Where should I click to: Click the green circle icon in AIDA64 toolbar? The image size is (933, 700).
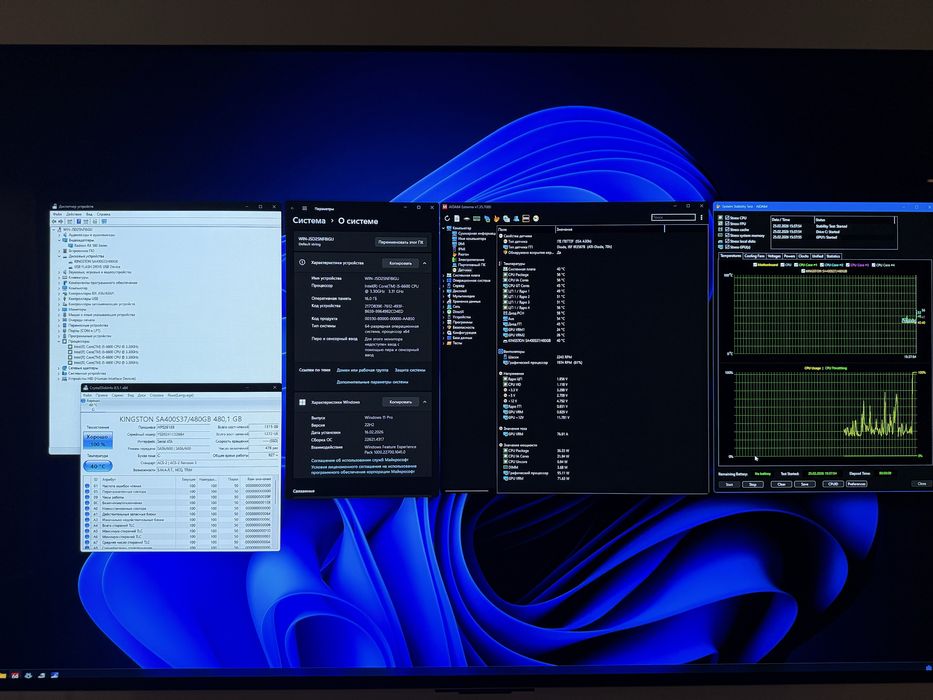(x=536, y=218)
